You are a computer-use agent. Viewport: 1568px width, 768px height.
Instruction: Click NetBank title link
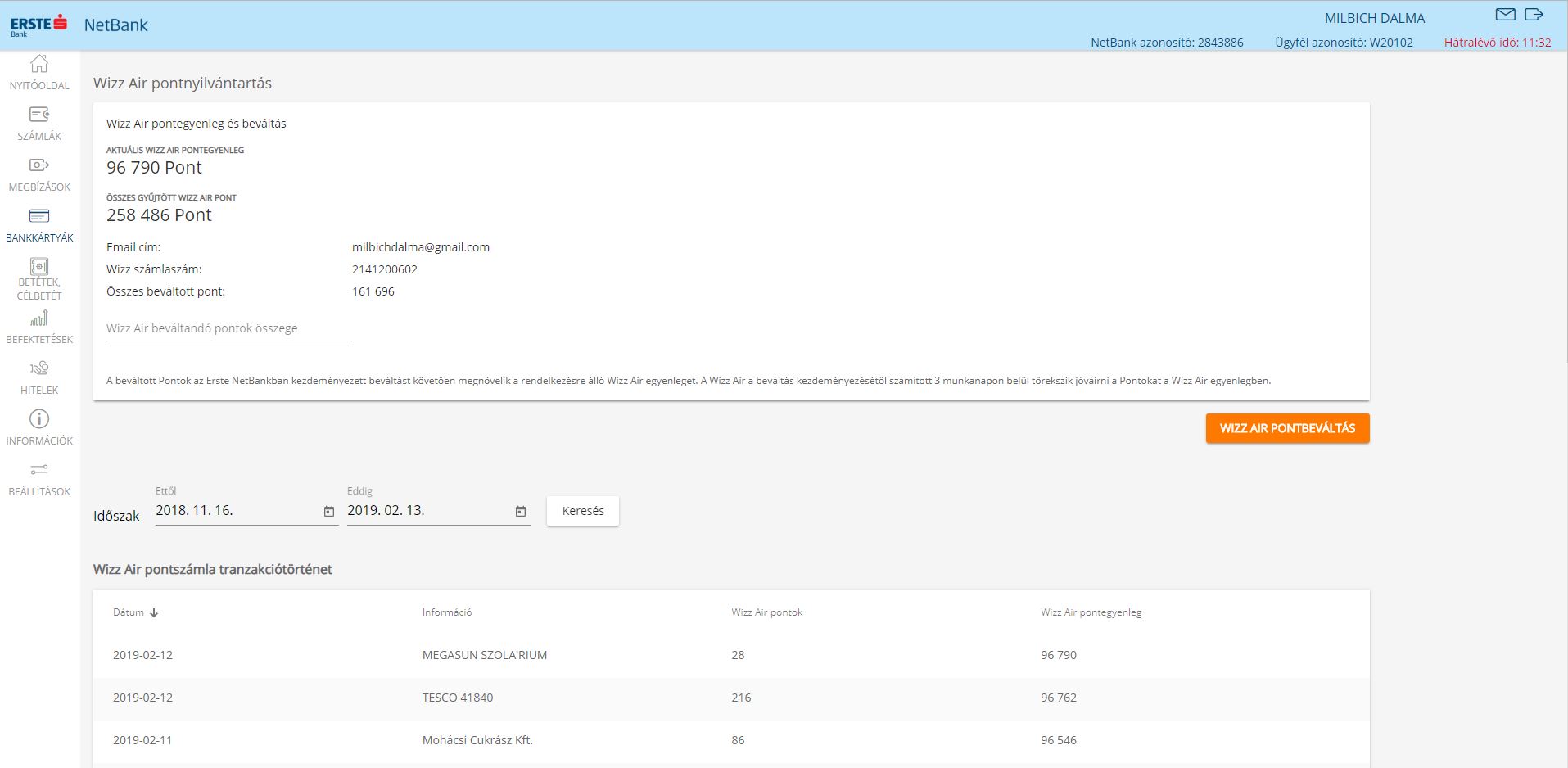pos(115,25)
